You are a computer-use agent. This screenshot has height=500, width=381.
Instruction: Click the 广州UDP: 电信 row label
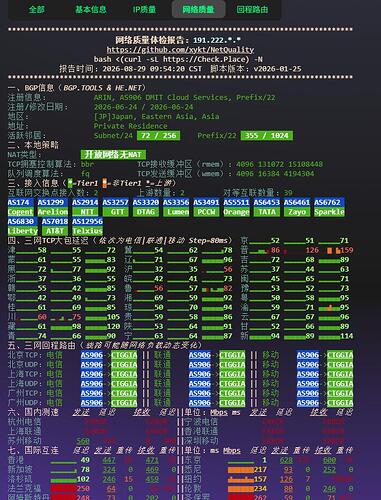click(x=35, y=403)
